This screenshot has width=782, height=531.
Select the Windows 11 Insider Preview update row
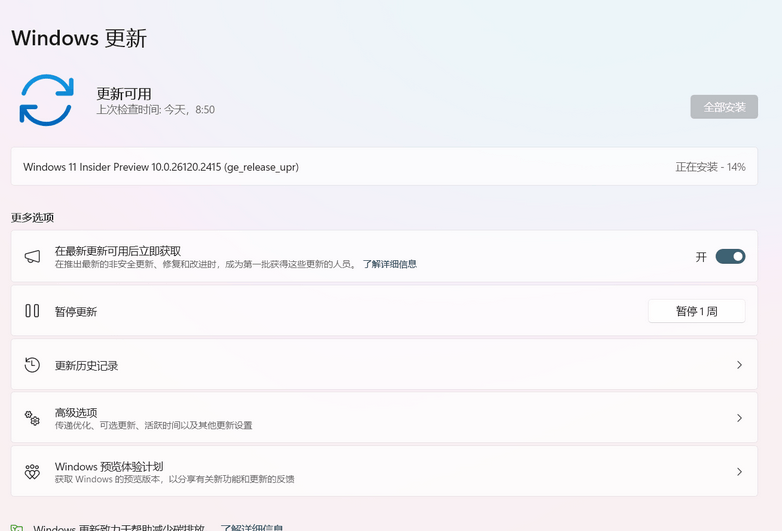tap(384, 167)
